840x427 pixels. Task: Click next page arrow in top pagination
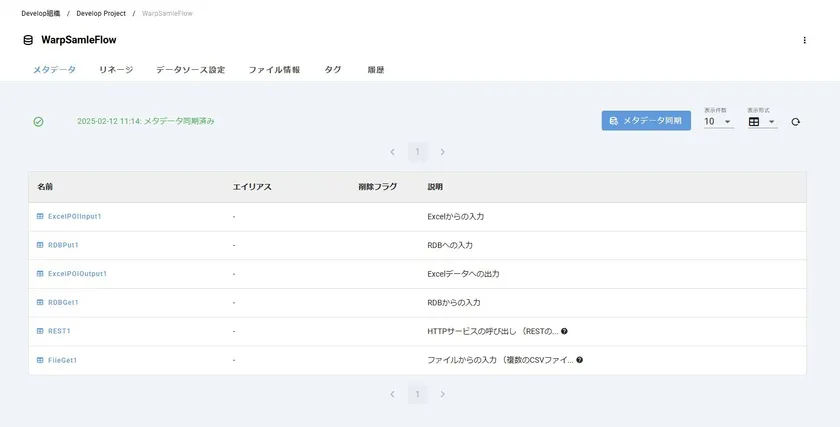442,152
